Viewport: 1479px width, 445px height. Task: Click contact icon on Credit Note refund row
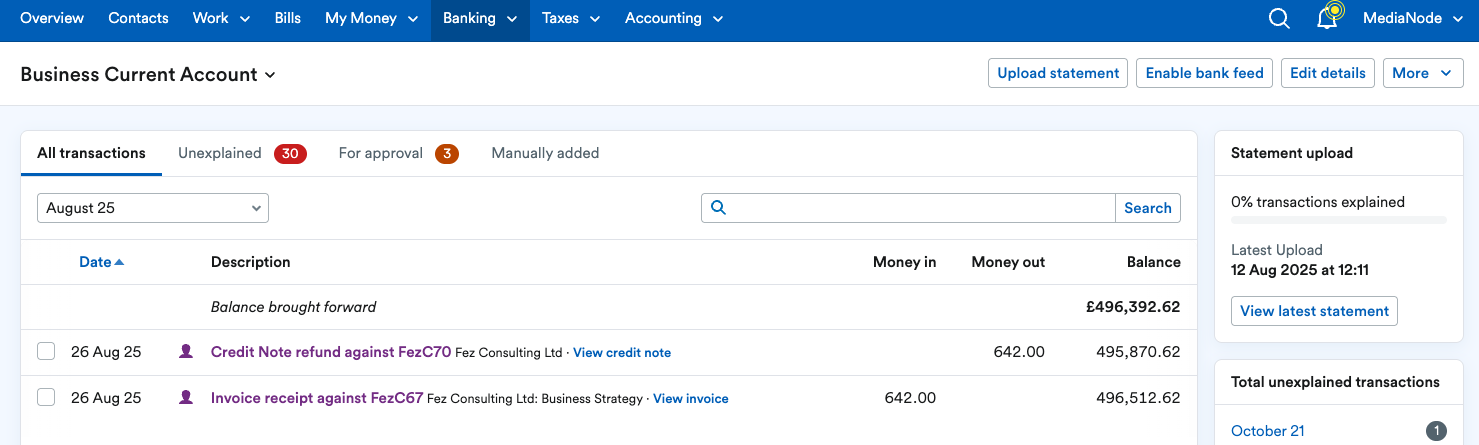point(185,352)
